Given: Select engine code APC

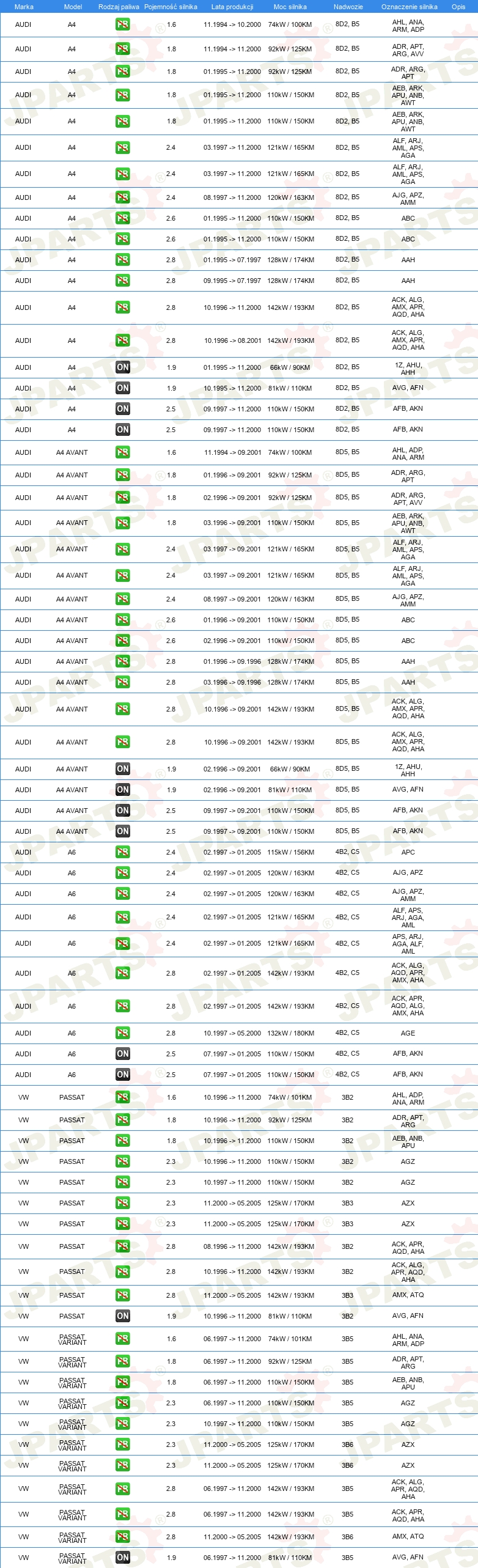Looking at the screenshot, I should point(408,852).
